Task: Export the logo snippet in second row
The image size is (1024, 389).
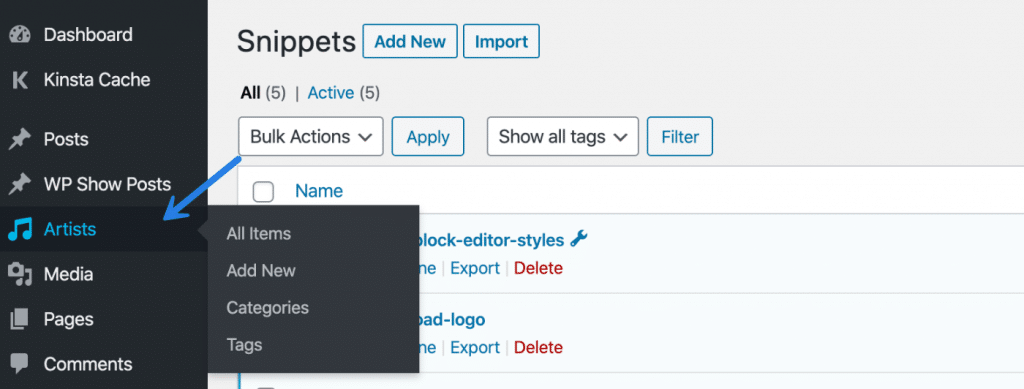Action: pos(475,347)
